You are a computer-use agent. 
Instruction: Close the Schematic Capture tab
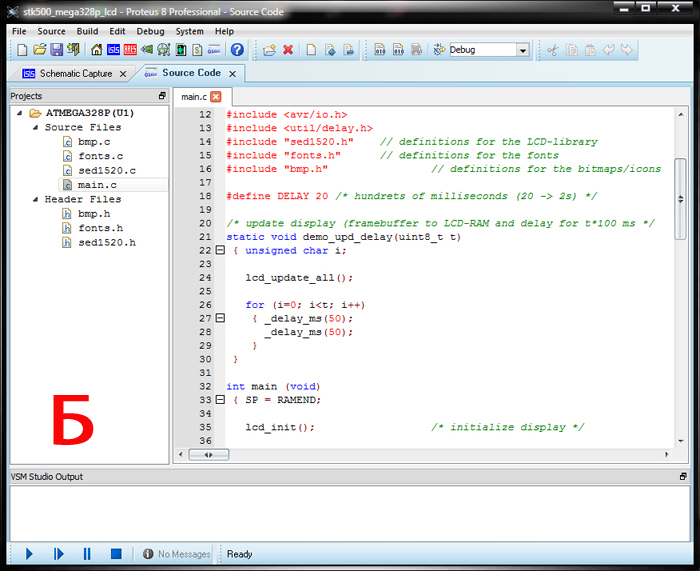click(123, 74)
